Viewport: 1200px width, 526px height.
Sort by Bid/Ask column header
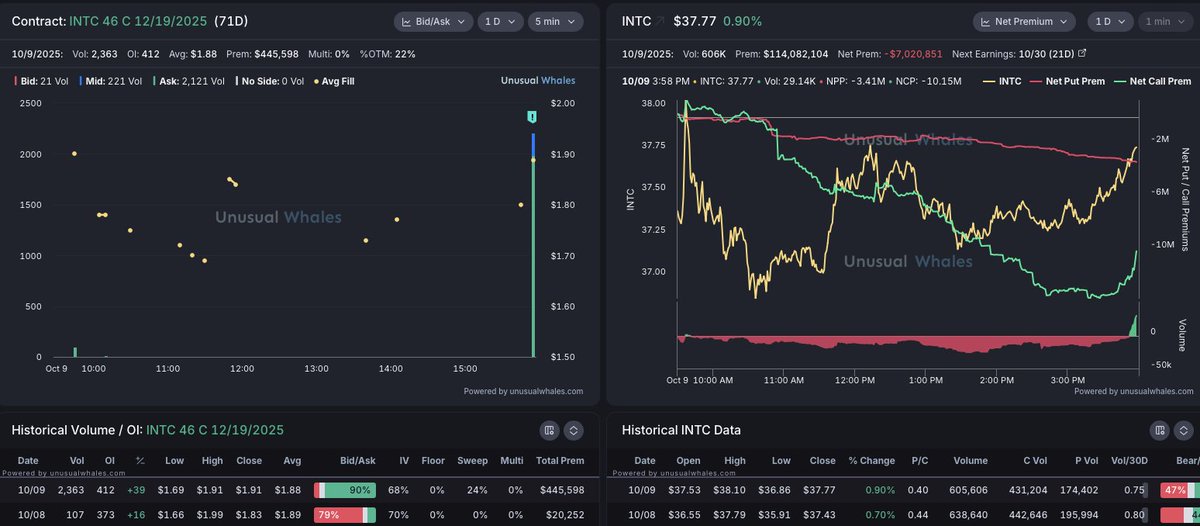click(x=357, y=461)
